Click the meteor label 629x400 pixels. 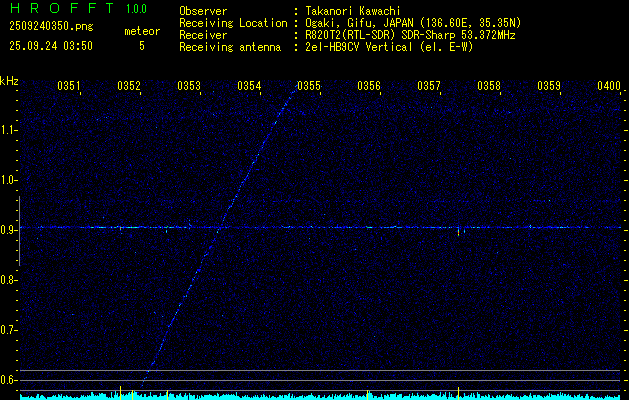(x=142, y=31)
